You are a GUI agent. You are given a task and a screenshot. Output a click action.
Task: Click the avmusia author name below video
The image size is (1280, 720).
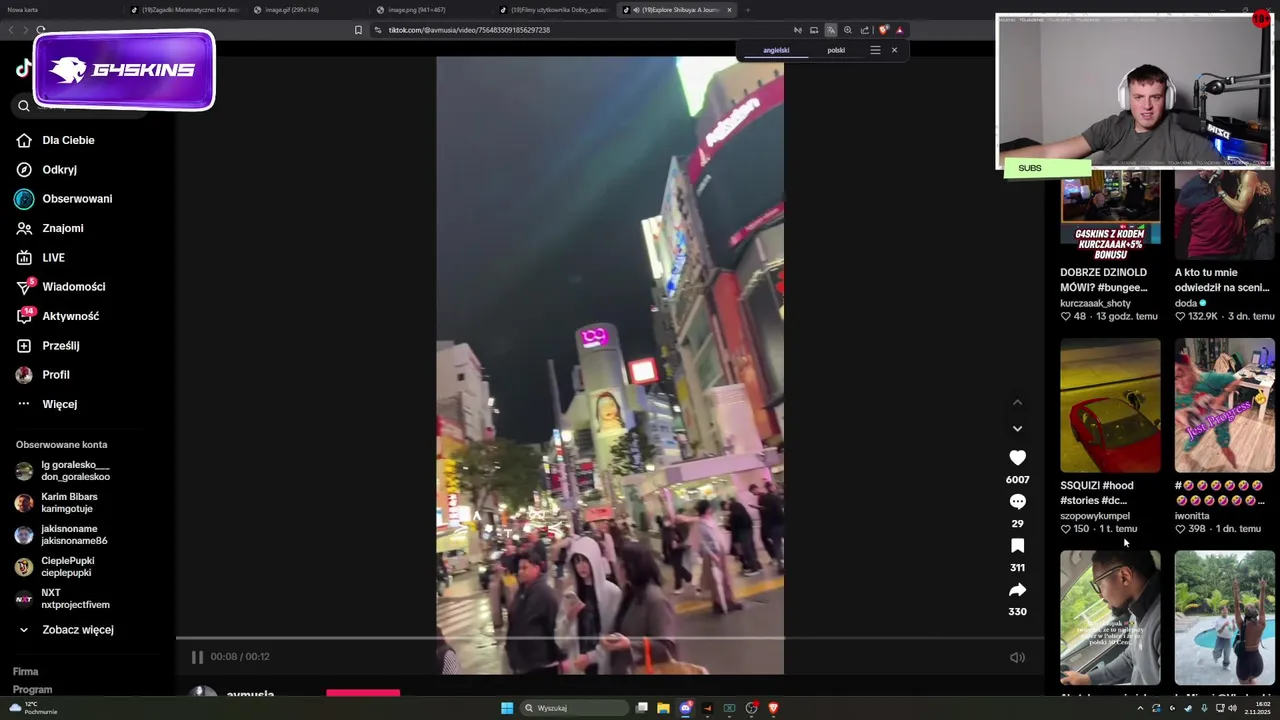[x=250, y=695]
